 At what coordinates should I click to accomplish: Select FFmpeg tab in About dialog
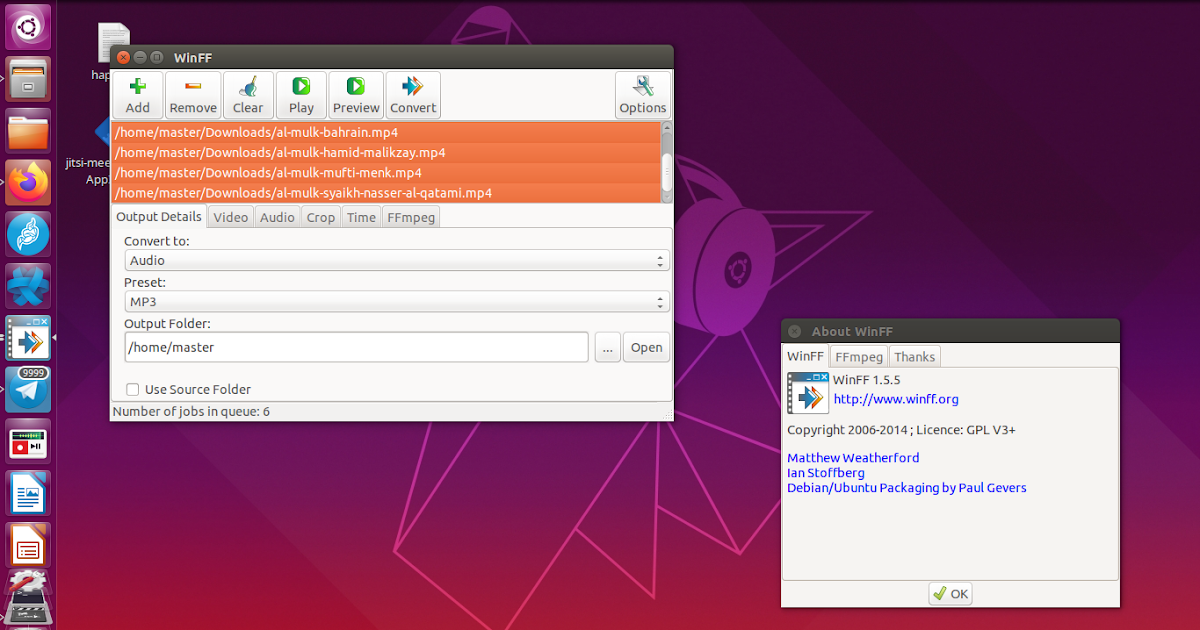(859, 357)
